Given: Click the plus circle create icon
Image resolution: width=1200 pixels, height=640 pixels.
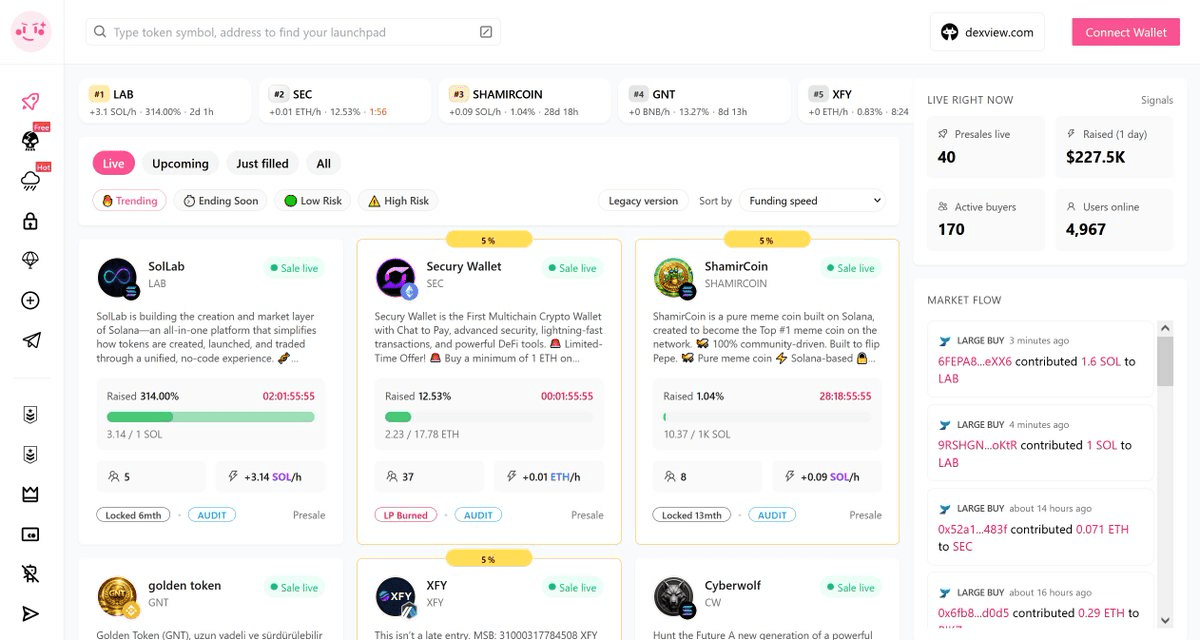Looking at the screenshot, I should click(31, 301).
